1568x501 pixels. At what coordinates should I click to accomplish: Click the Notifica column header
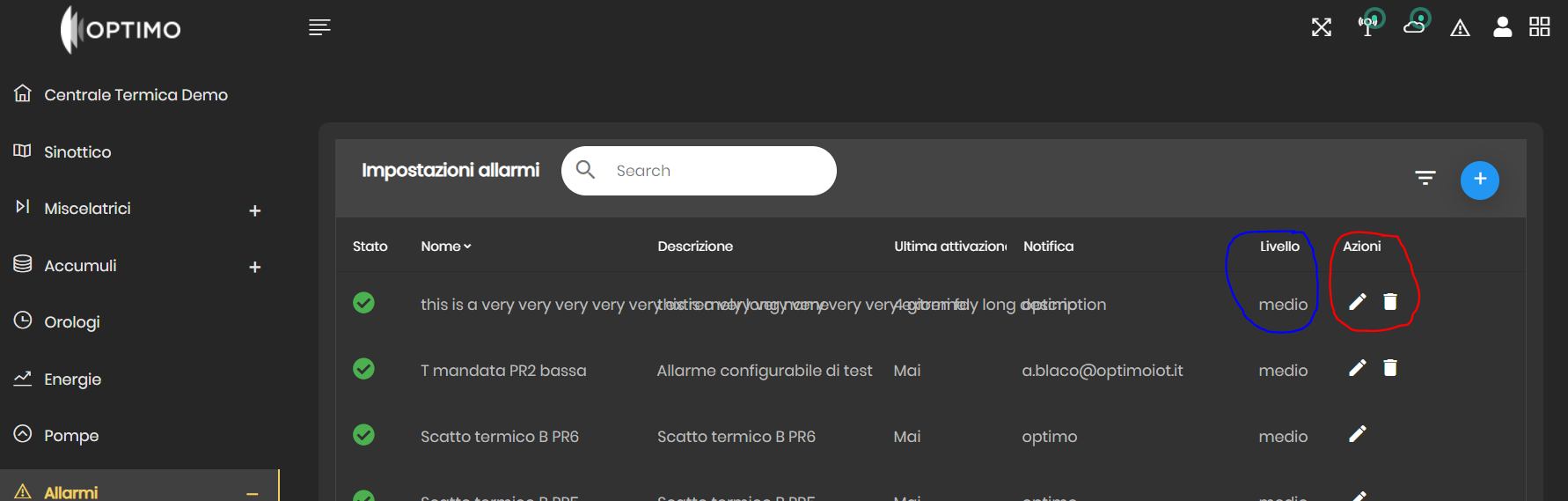1048,247
